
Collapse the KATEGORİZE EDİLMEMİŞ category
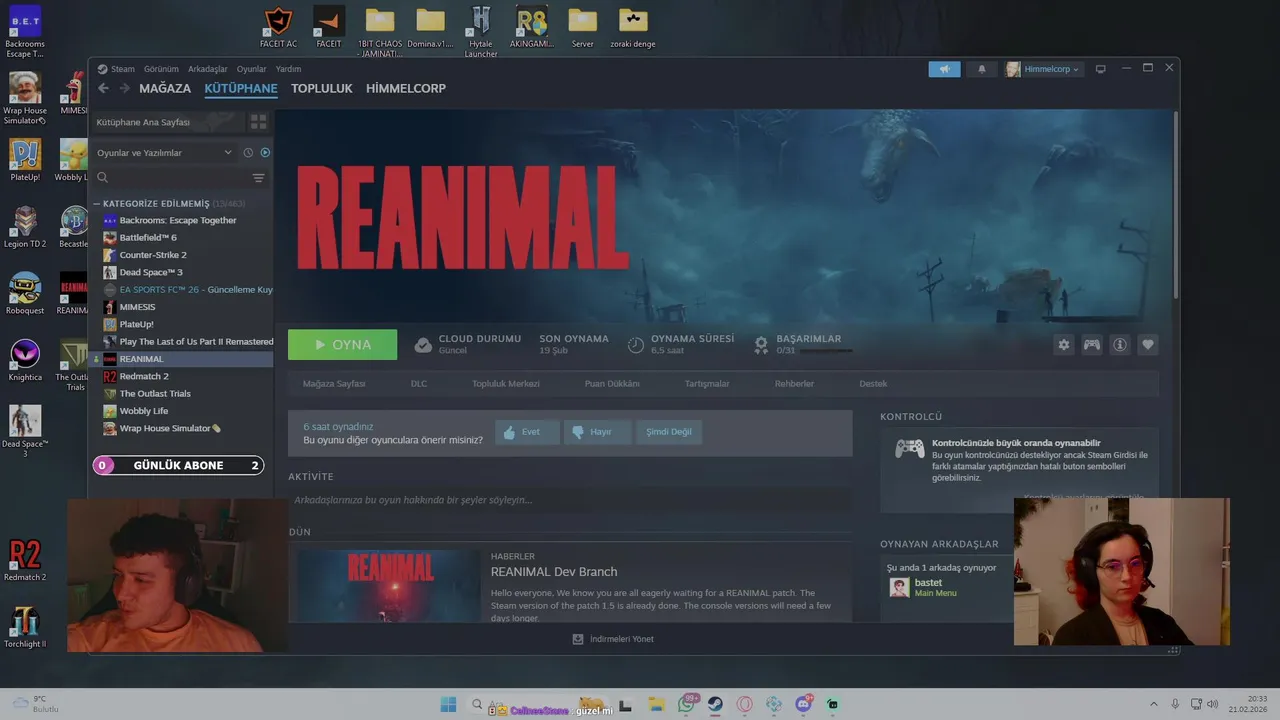pos(97,203)
